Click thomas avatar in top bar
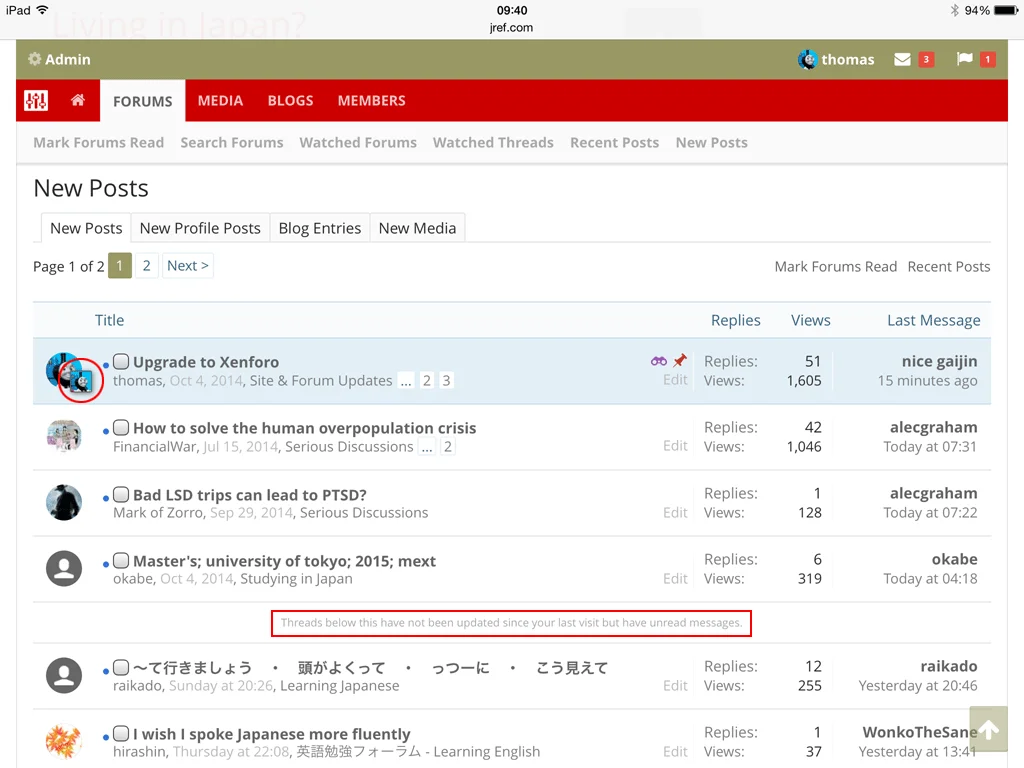Image resolution: width=1024 pixels, height=768 pixels. coord(807,59)
